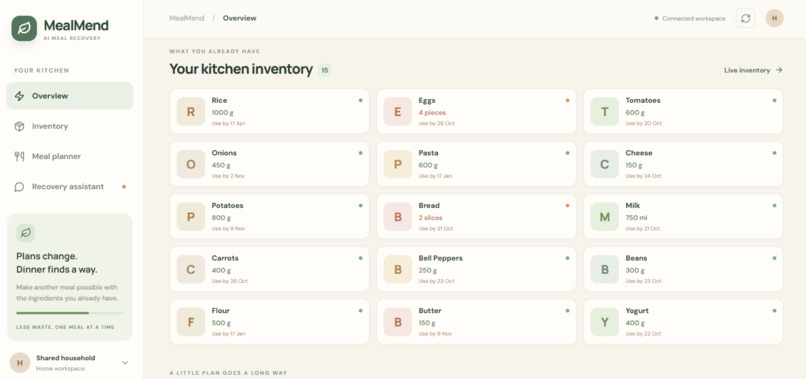Click Tomatoes 'Use by 20 Oct' date
This screenshot has height=379, width=806.
click(x=643, y=123)
